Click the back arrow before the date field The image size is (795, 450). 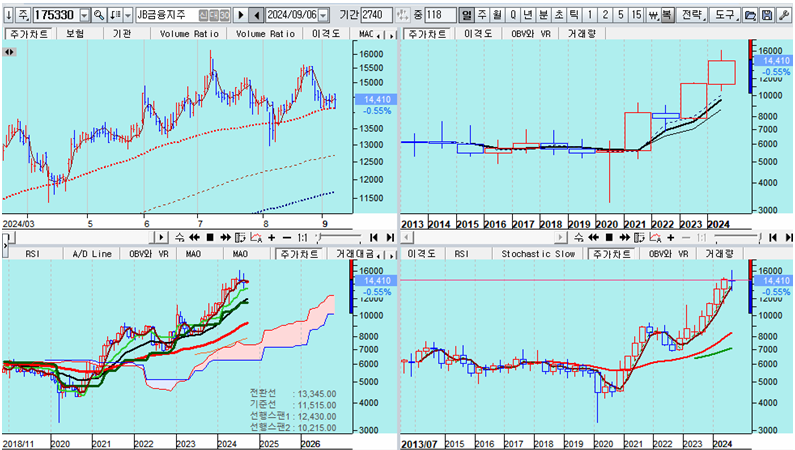[256, 15]
